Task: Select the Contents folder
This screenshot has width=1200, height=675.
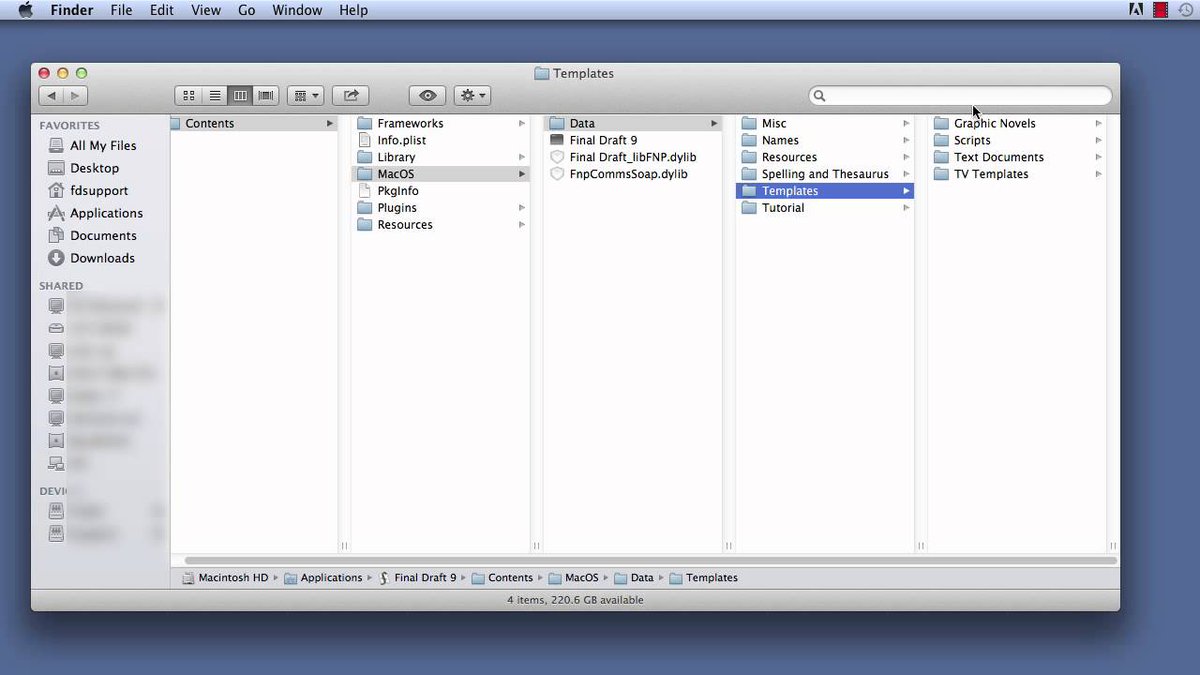Action: [253, 124]
